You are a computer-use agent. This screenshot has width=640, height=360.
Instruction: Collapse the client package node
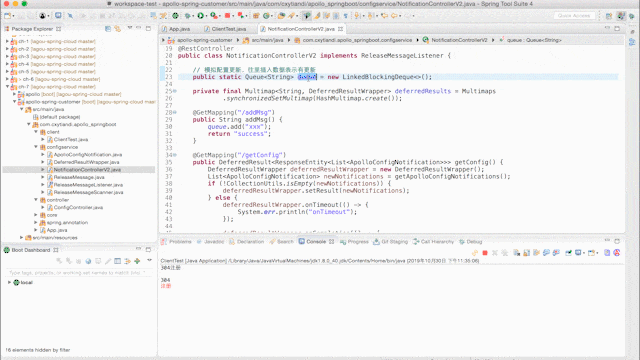pyautogui.click(x=36, y=132)
